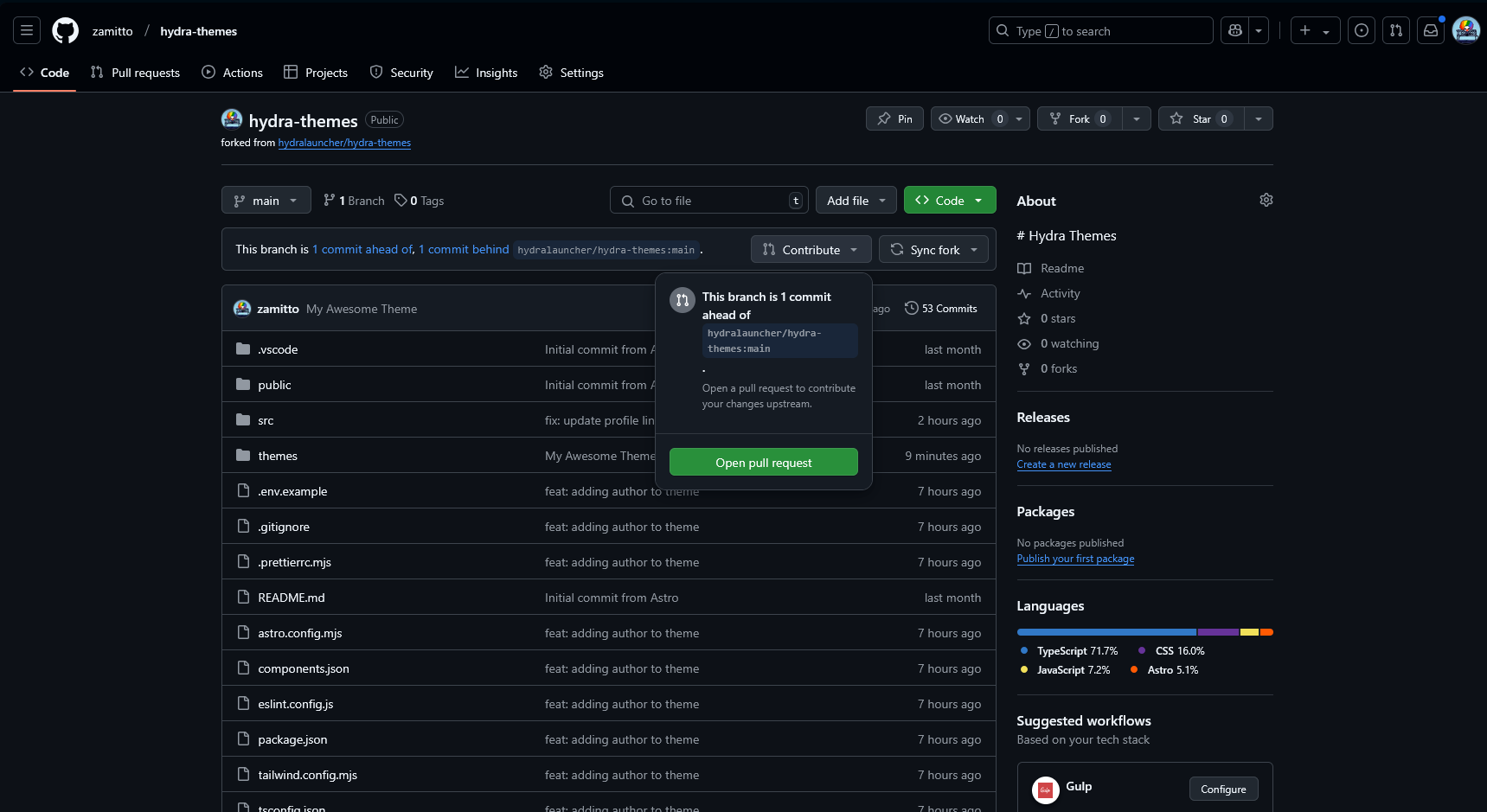The width and height of the screenshot is (1487, 812).
Task: Open the main branch selector dropdown
Action: [266, 200]
